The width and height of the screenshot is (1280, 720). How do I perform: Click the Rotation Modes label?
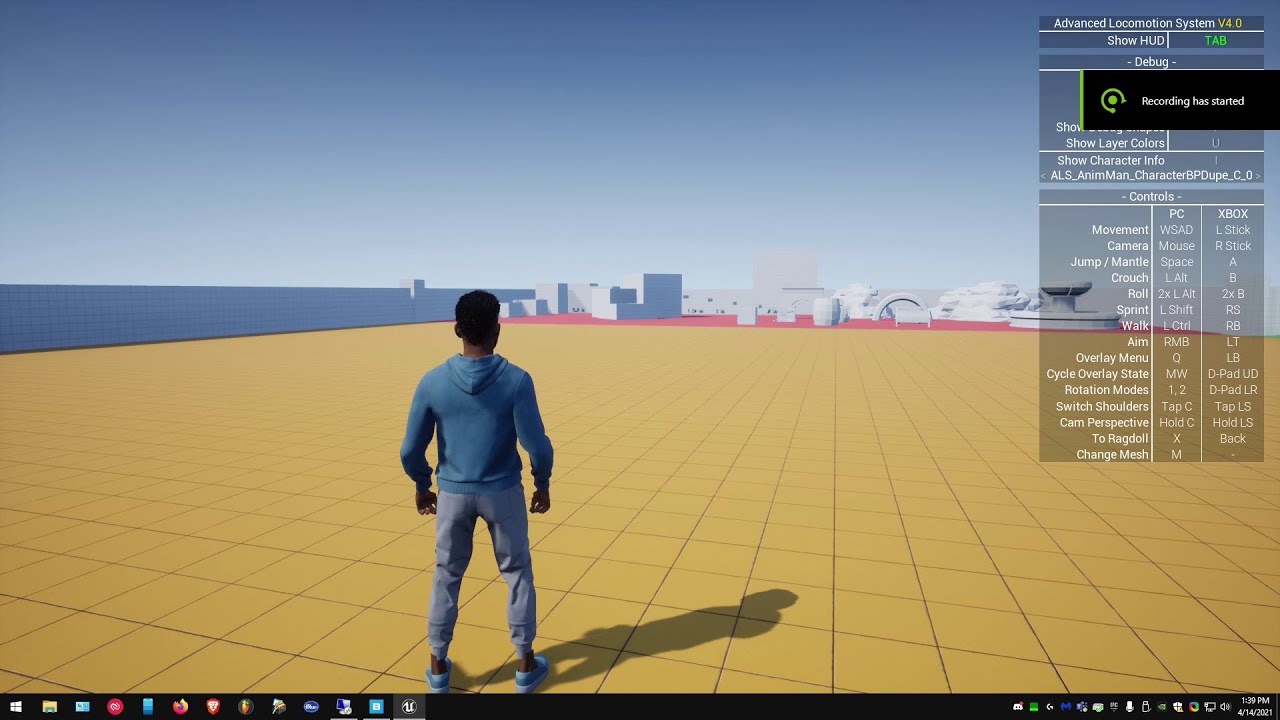click(1107, 390)
